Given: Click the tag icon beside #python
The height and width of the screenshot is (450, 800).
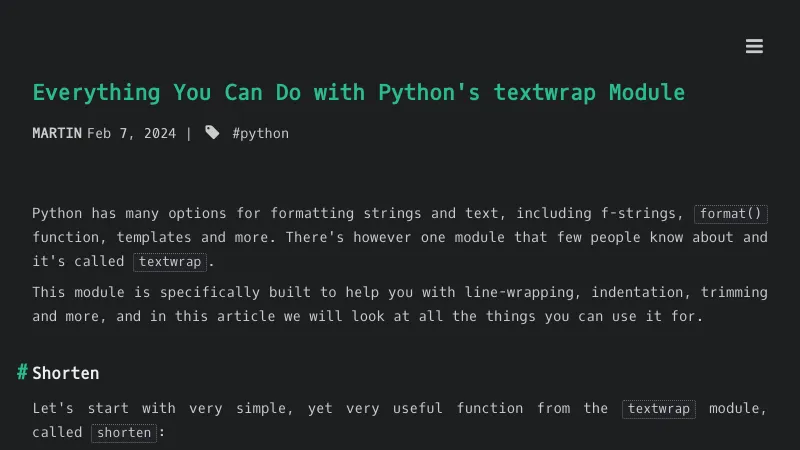Looking at the screenshot, I should point(212,133).
